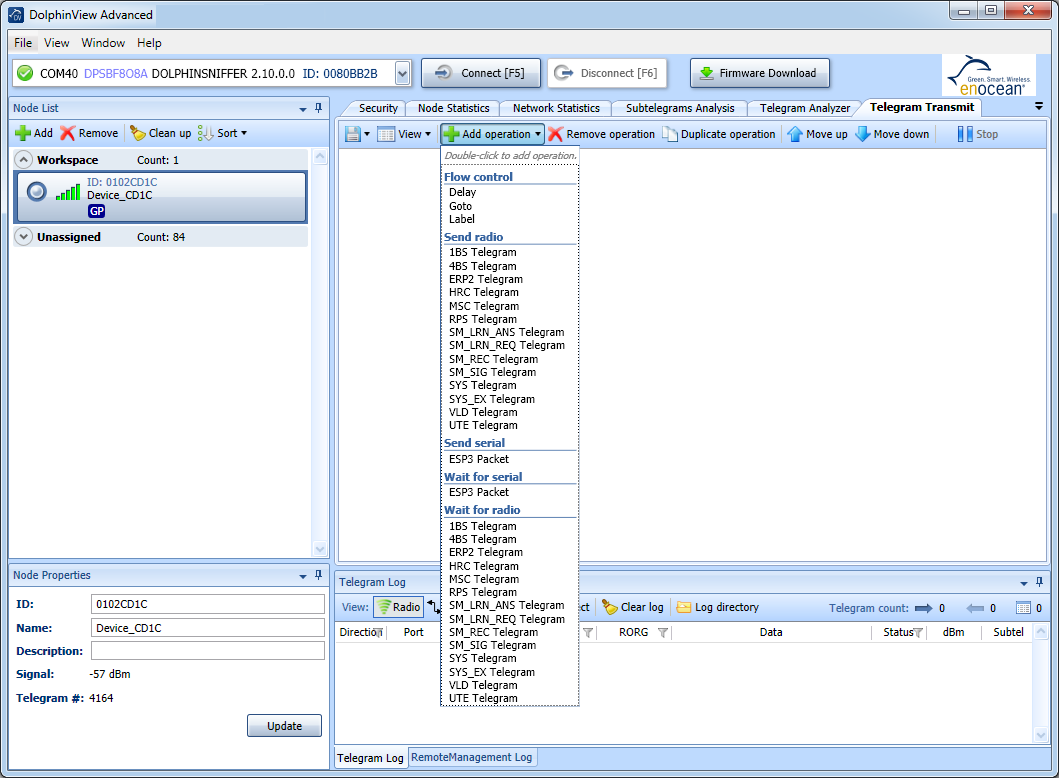1059x778 pixels.
Task: Click the Data column header
Action: 771,632
